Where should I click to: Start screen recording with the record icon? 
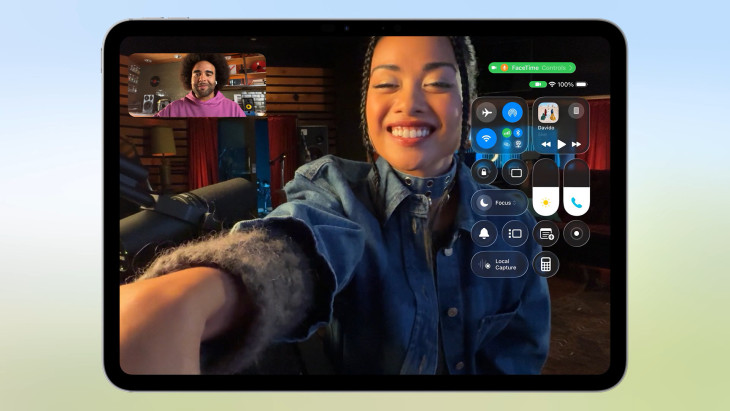click(576, 234)
